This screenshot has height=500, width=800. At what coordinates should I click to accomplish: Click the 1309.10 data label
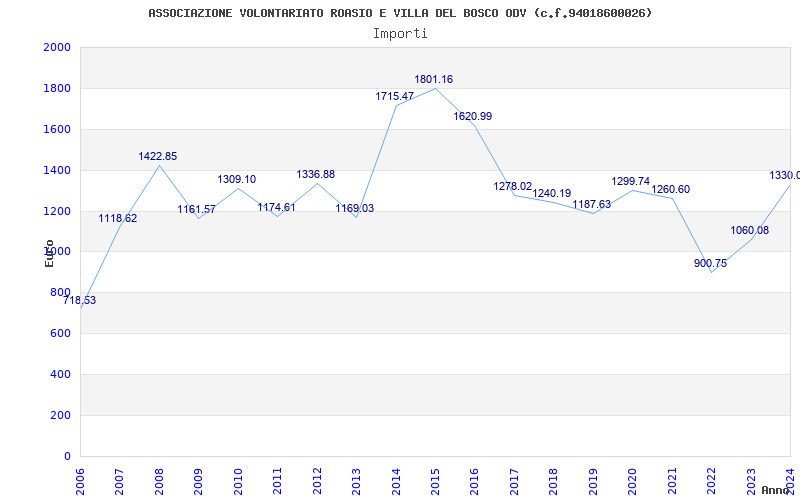[x=236, y=179]
